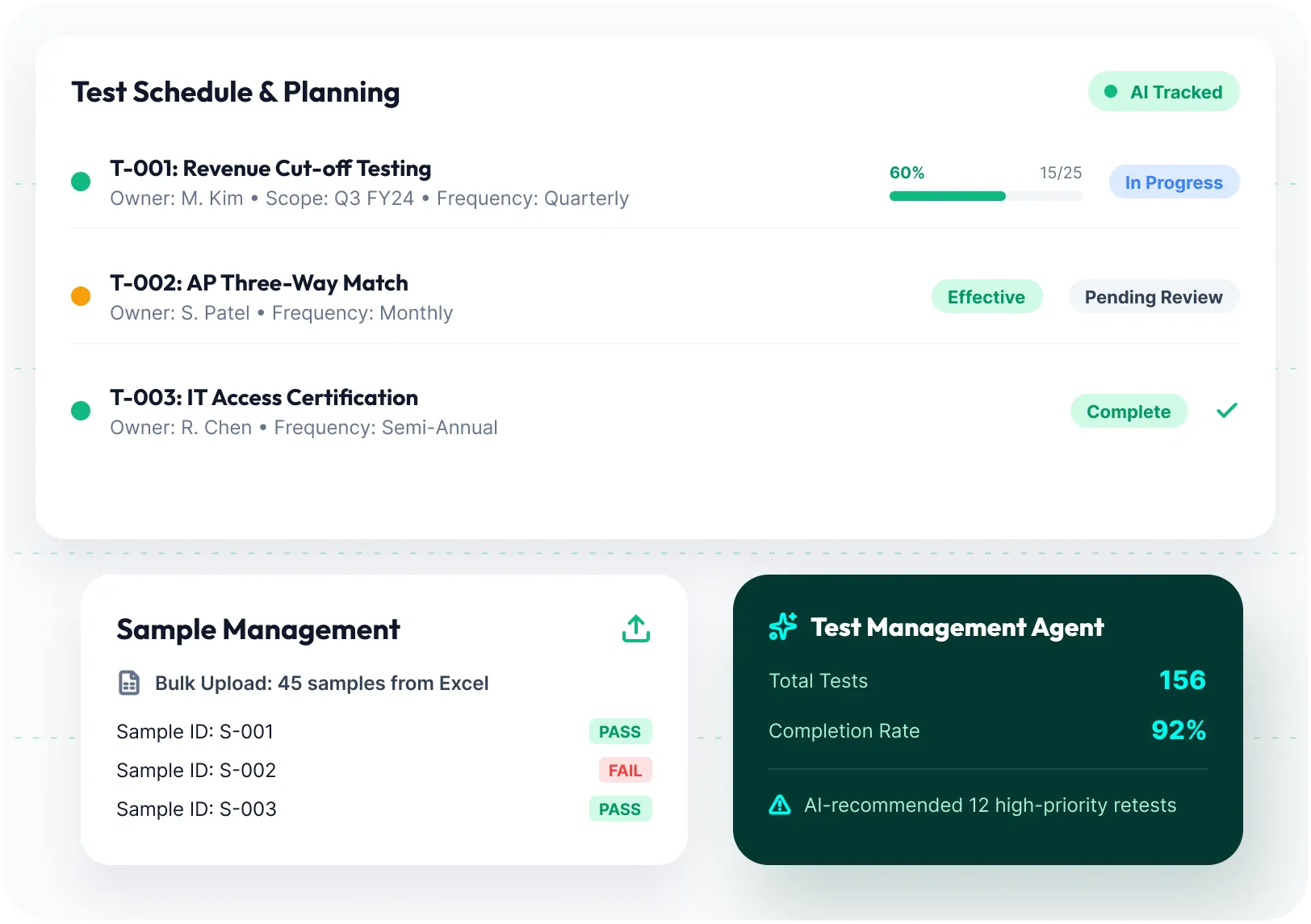The width and height of the screenshot is (1311, 924).
Task: Click the FAIL tag for Sample S-002
Action: pos(625,771)
